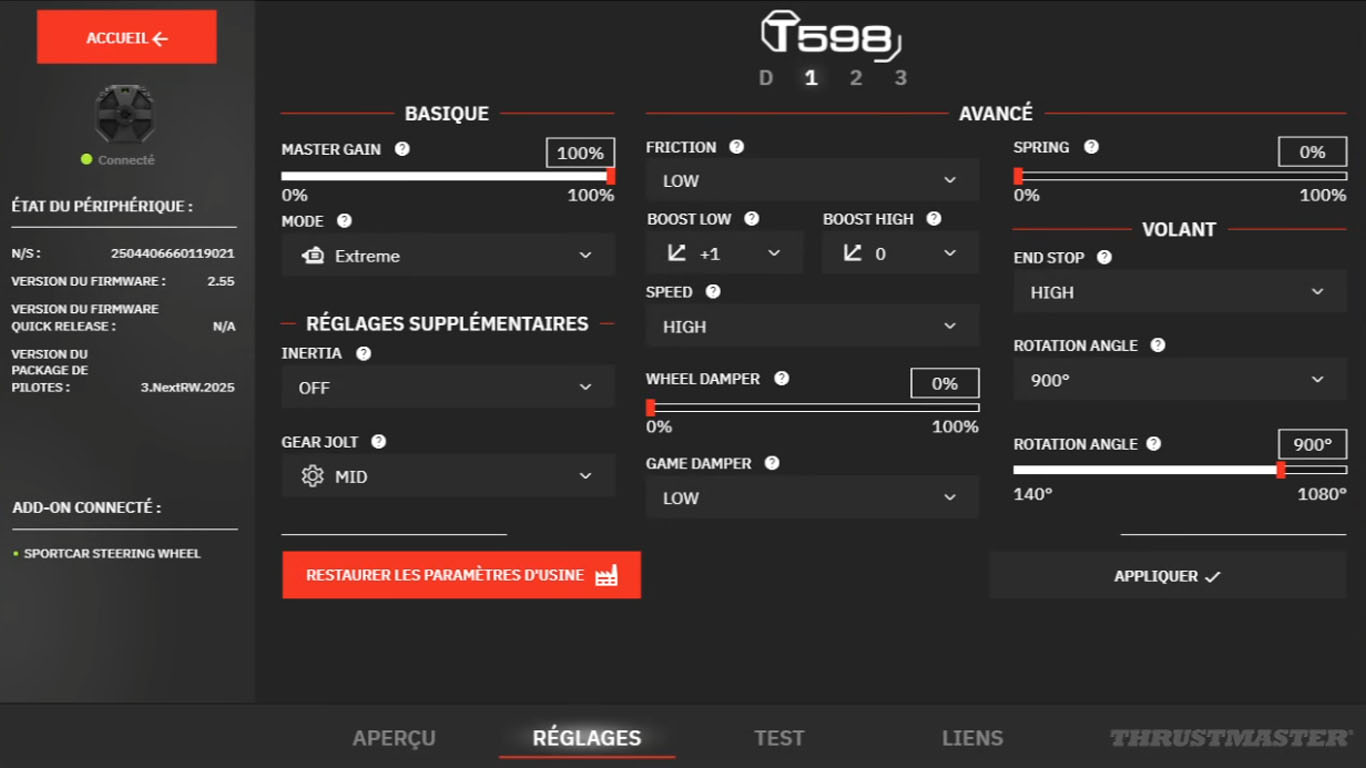The height and width of the screenshot is (768, 1366).
Task: Open help icon beside Rotation Angle slider
Action: (1153, 444)
